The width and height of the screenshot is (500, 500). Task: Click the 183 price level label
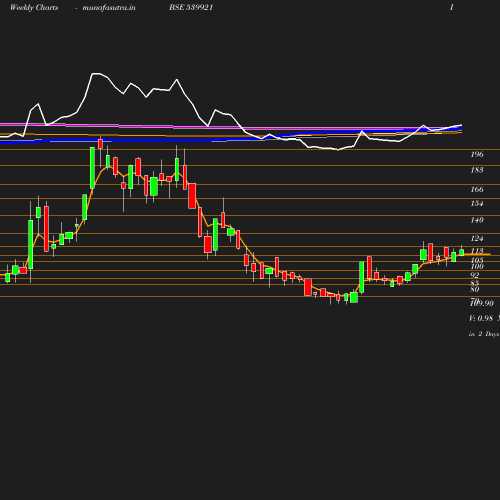[477, 170]
